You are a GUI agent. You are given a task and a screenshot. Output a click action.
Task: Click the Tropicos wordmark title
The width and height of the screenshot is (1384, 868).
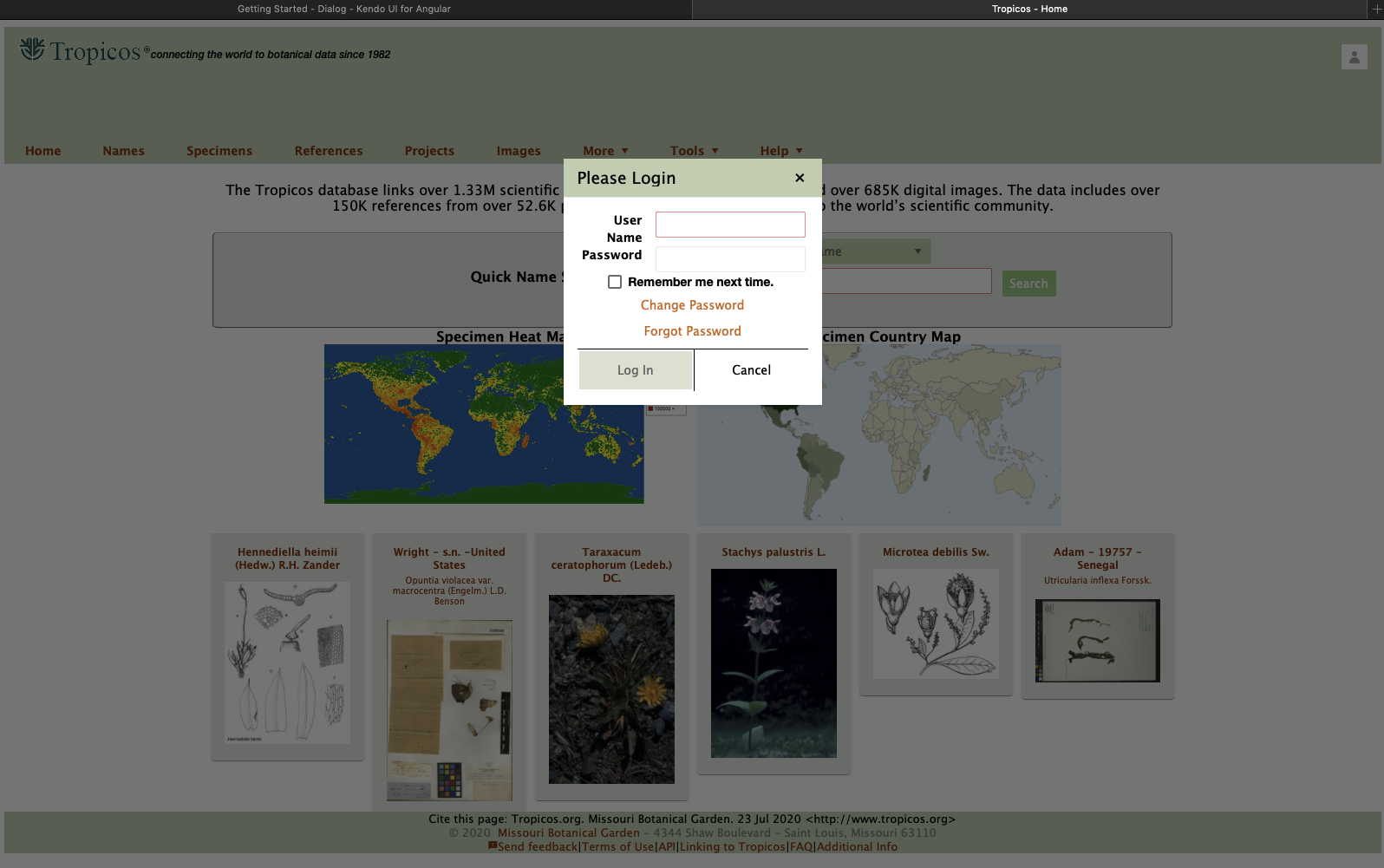click(95, 52)
